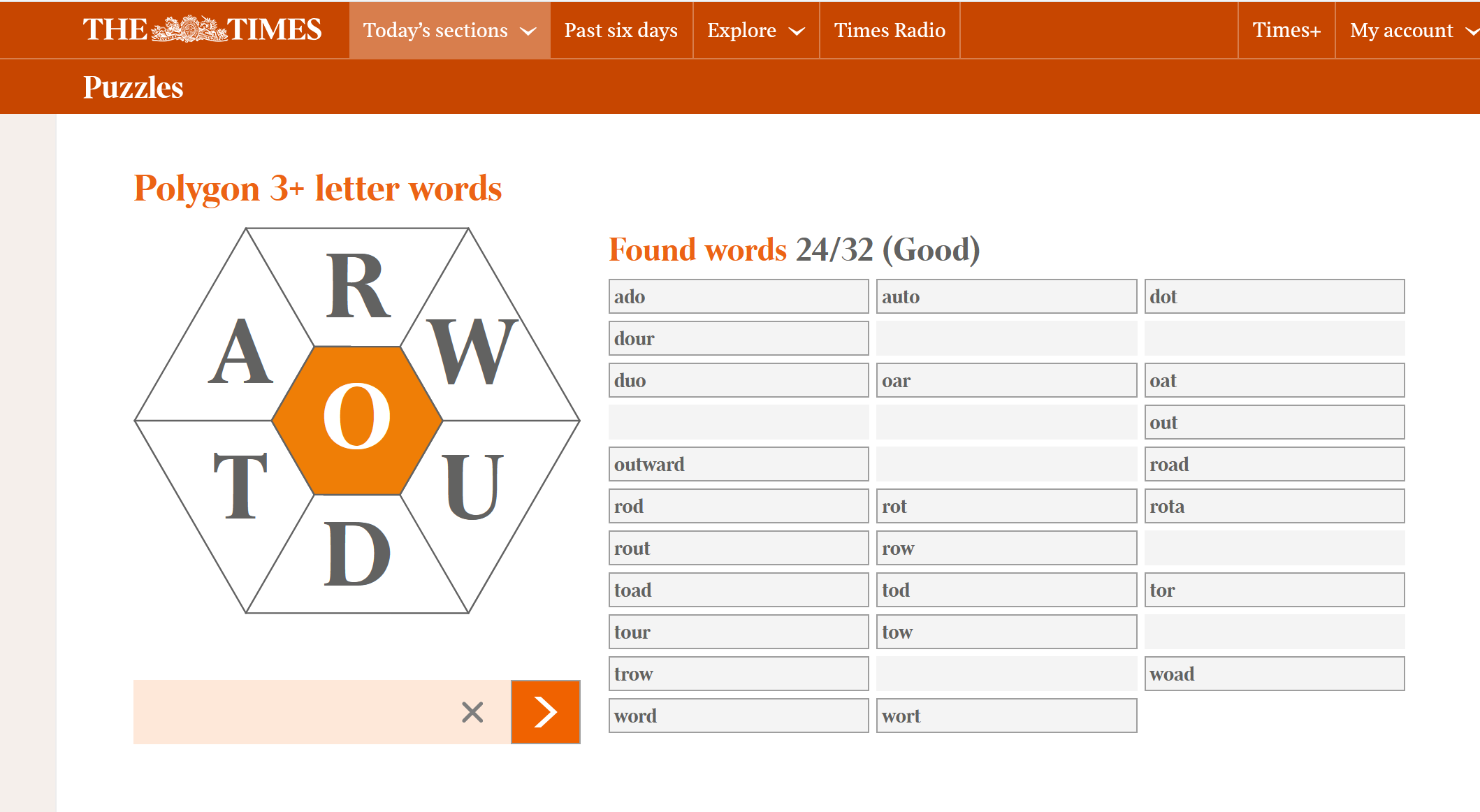Click the empty word slot below 'auto'
Screen dimensions: 1480x812
tap(1006, 338)
